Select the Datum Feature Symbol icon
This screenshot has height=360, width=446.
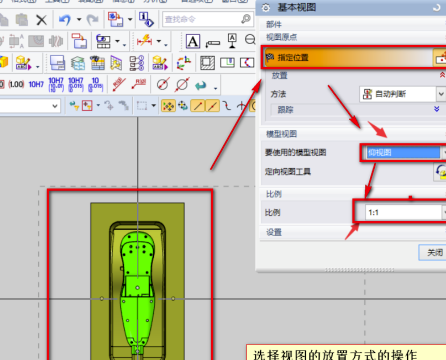232,41
